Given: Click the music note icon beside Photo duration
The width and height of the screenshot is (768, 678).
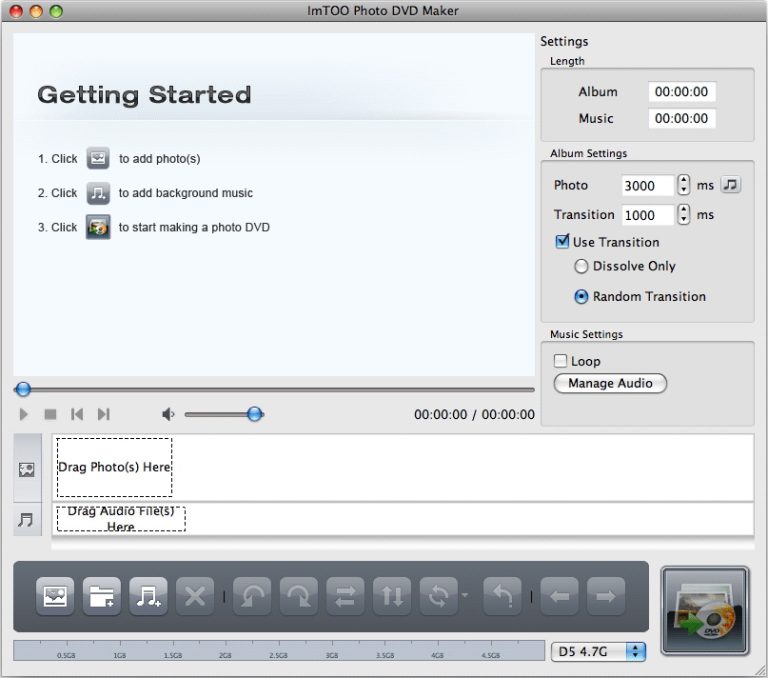Looking at the screenshot, I should click(731, 185).
